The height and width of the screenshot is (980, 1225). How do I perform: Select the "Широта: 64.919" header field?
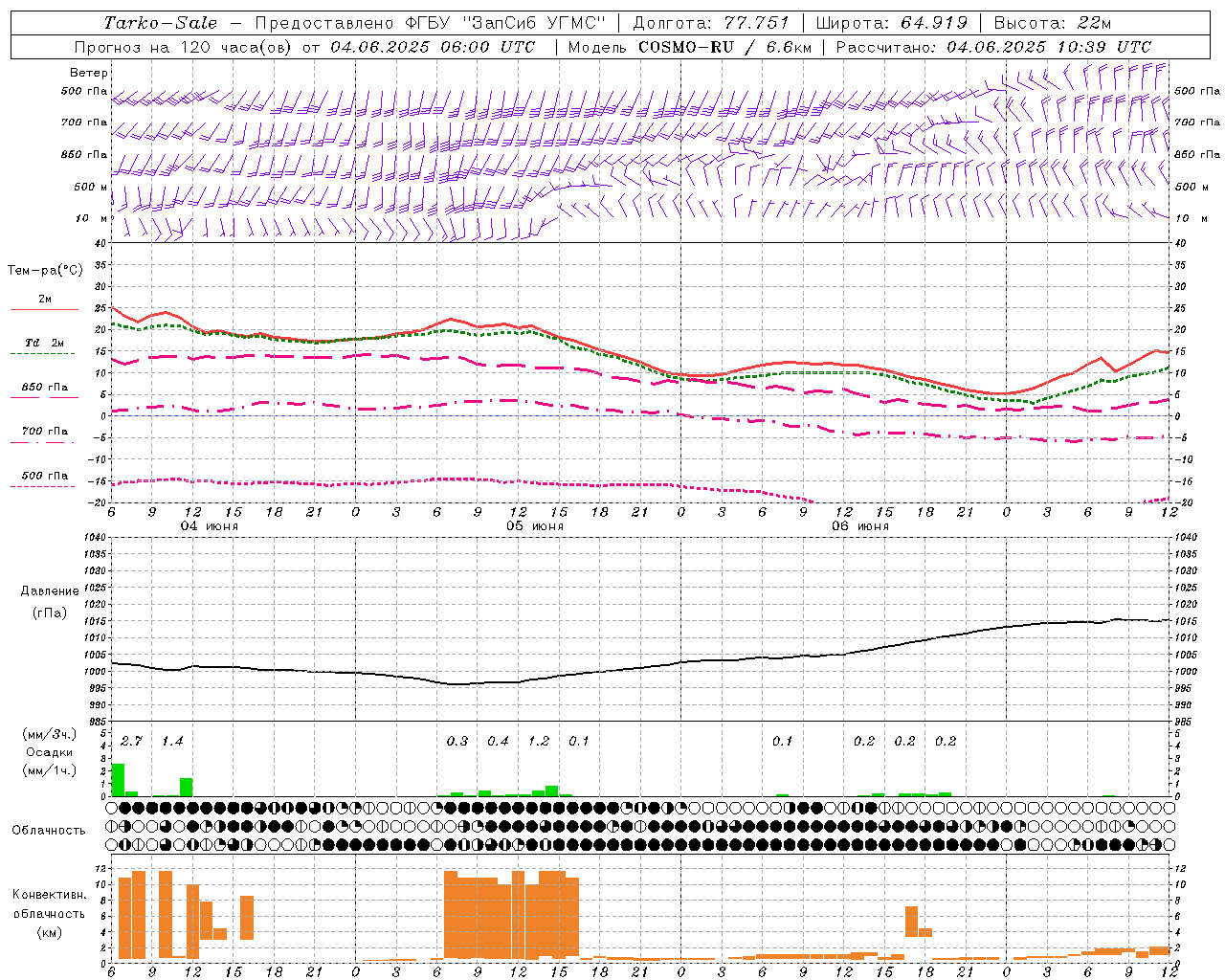tap(892, 23)
